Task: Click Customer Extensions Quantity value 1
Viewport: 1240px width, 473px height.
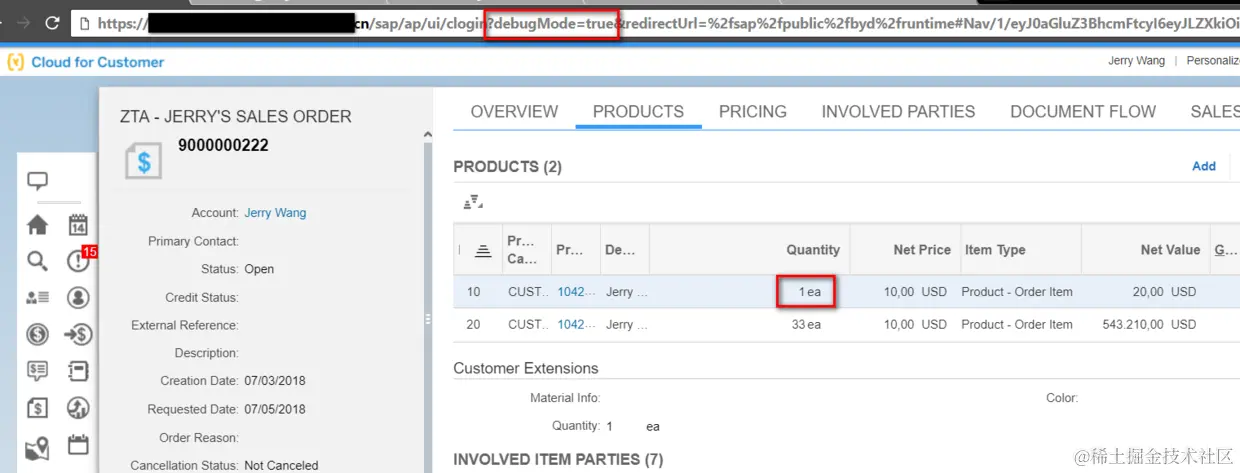Action: [609, 426]
